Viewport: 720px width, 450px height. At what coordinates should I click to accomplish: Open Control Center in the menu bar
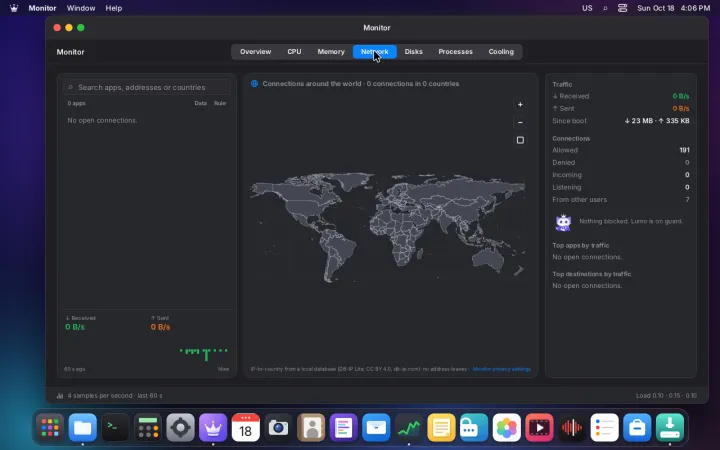point(622,8)
